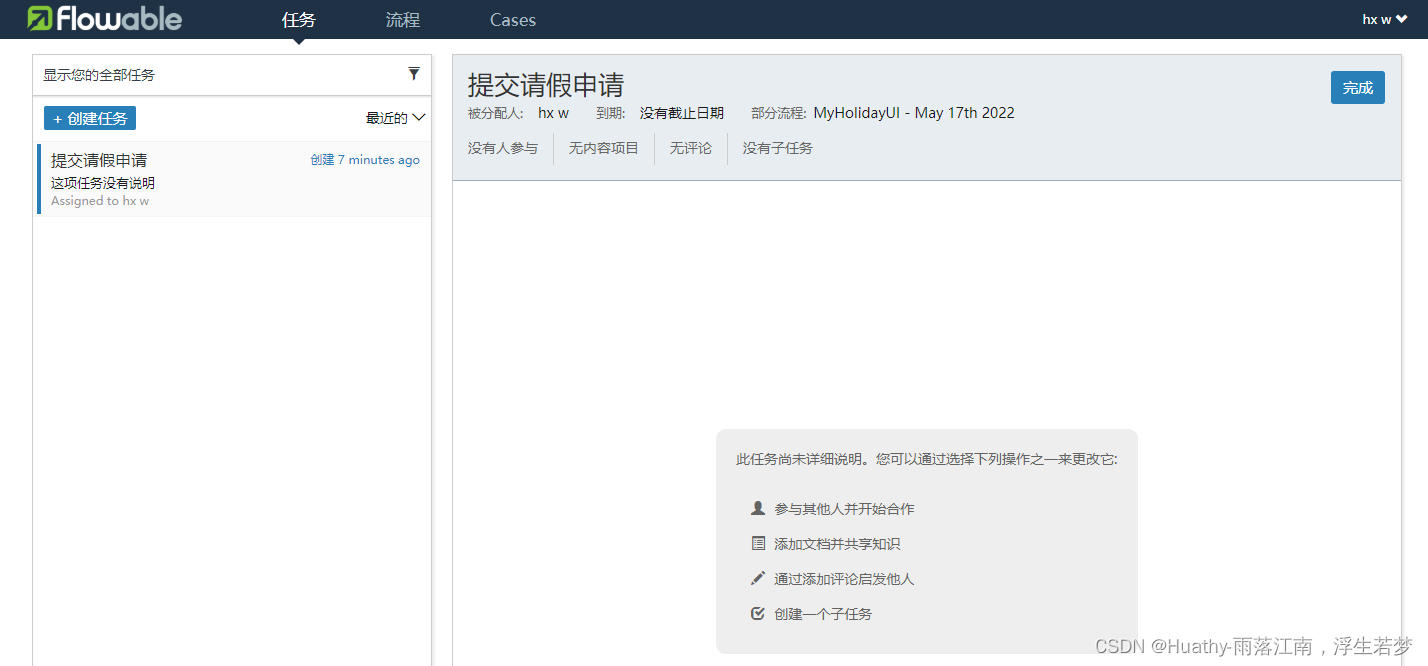Screen dimensions: 1428x666
Task: Open the task filter funnel icon
Action: click(414, 74)
